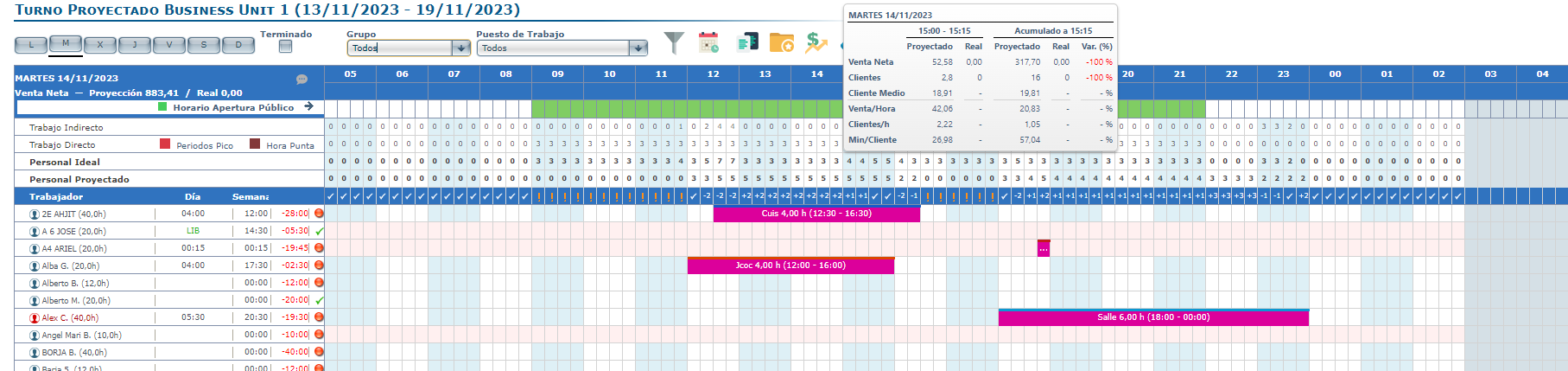Click the dark document report icon
This screenshot has height=371, width=1568.
pos(747,42)
